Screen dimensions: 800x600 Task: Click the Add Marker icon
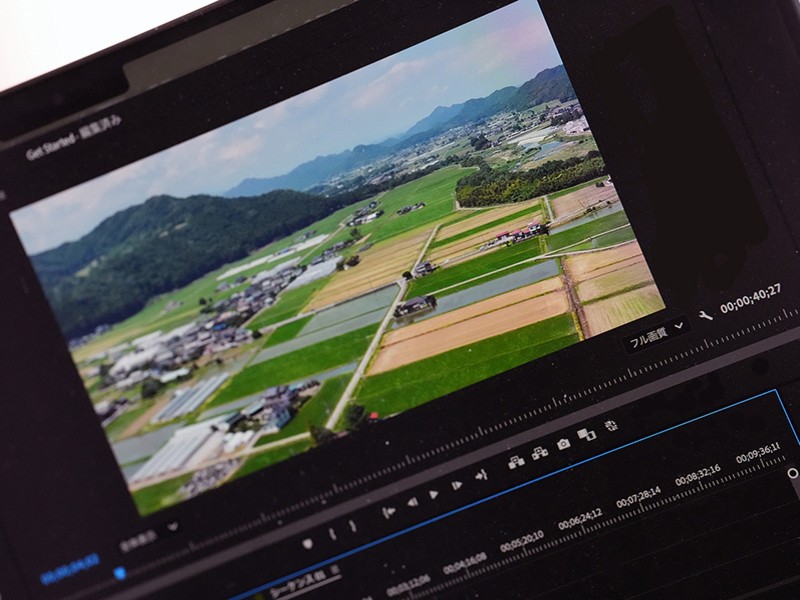point(307,543)
